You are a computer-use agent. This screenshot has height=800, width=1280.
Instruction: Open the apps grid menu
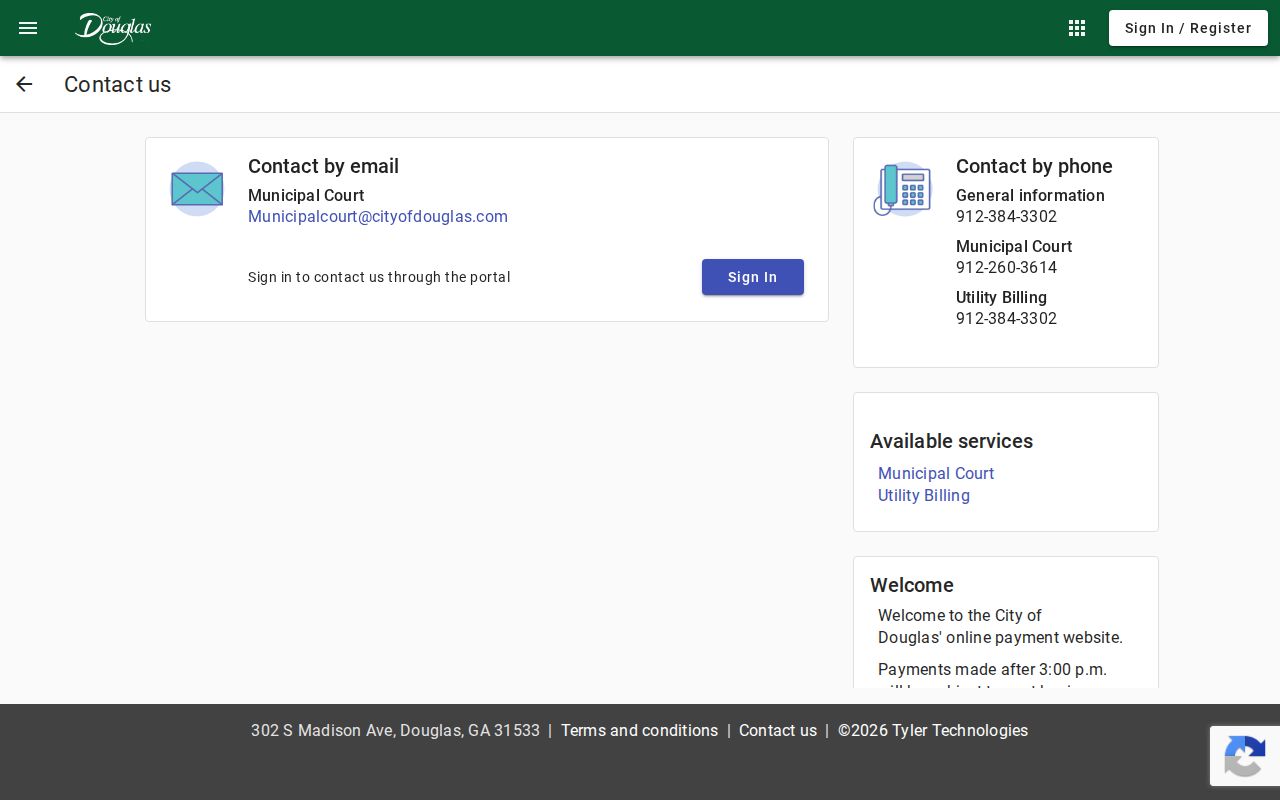coord(1077,28)
